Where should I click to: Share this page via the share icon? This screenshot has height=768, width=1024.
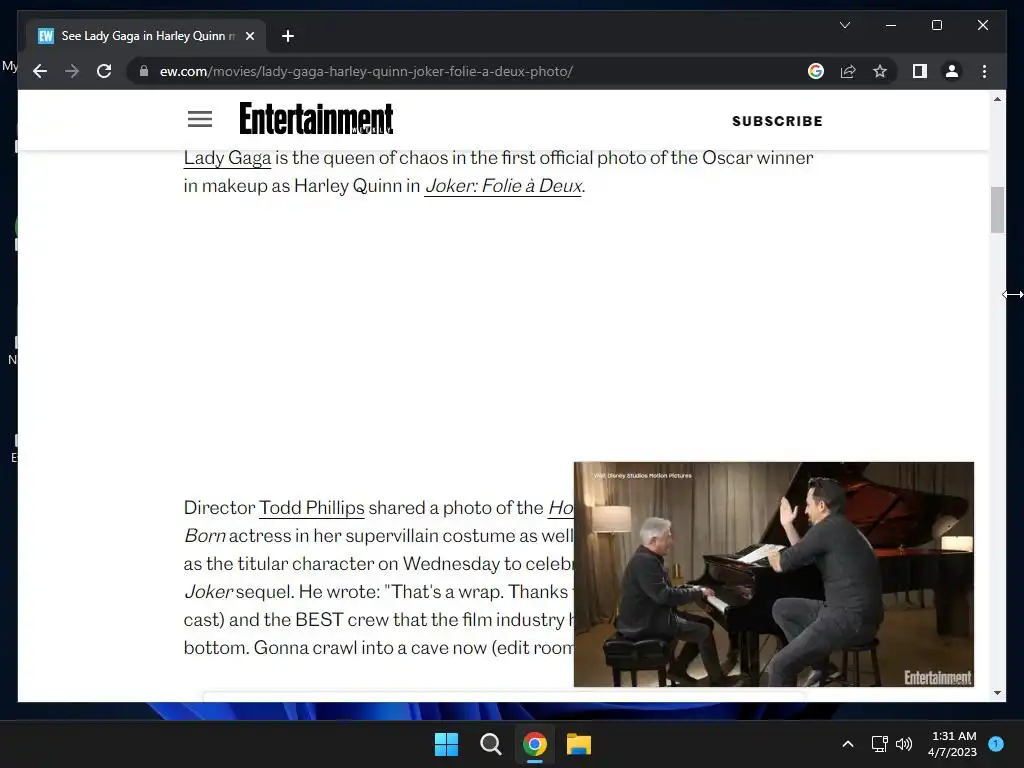[x=848, y=71]
